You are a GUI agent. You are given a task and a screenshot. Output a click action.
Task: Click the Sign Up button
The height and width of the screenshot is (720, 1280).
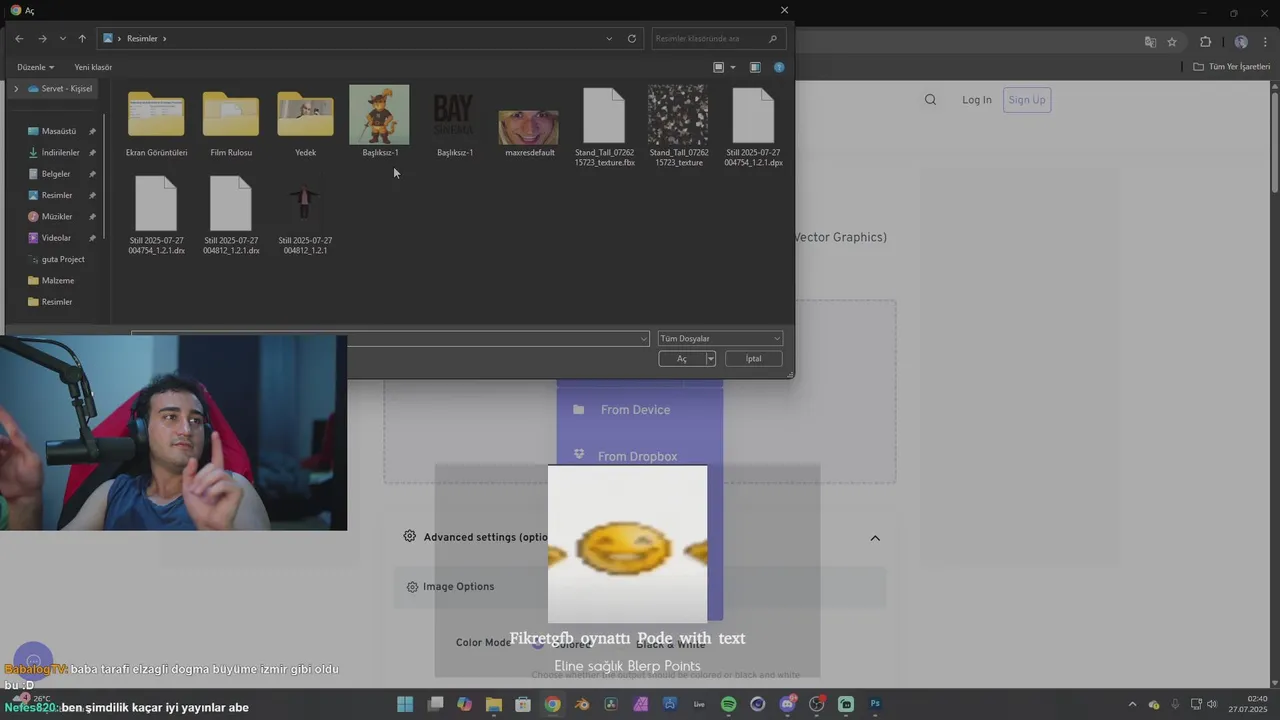coord(1027,100)
